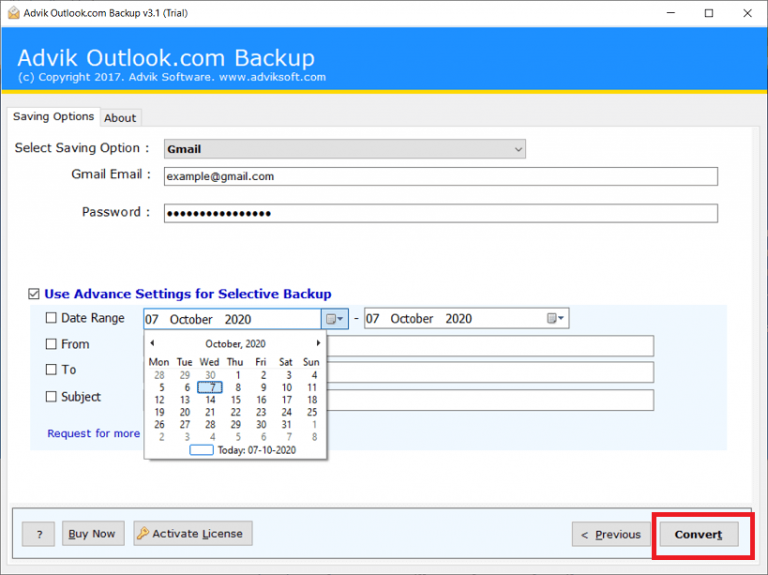Maximize the Advik Backup window
768x575 pixels.
(709, 13)
